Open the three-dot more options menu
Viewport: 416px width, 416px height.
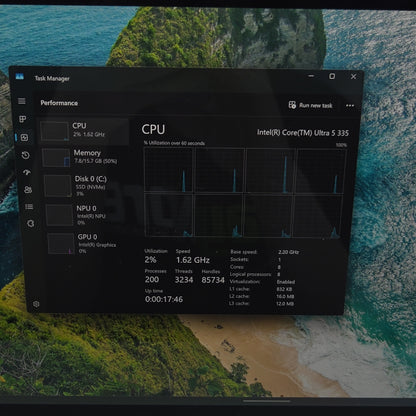(350, 106)
